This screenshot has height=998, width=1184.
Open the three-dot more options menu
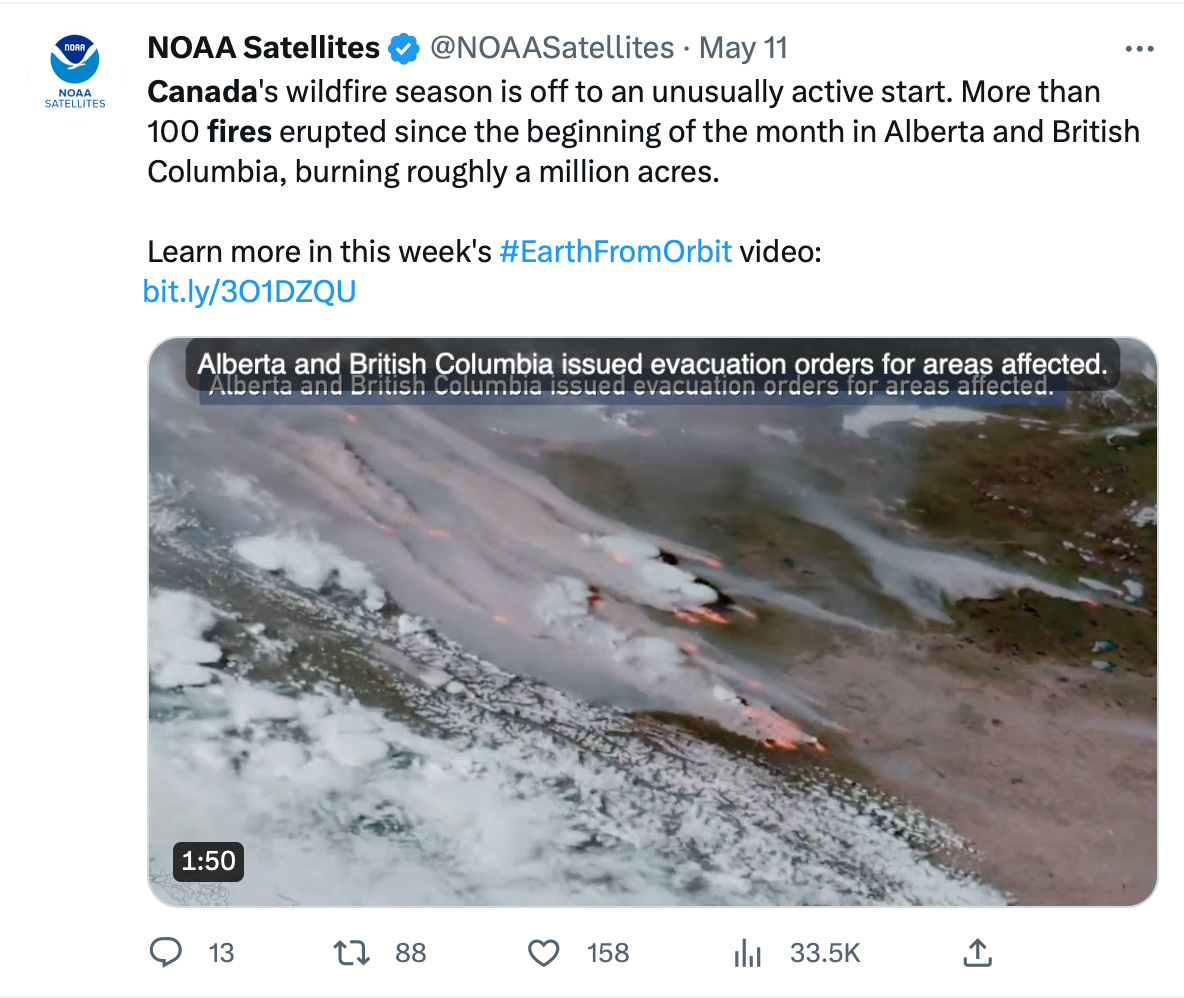[x=1139, y=48]
